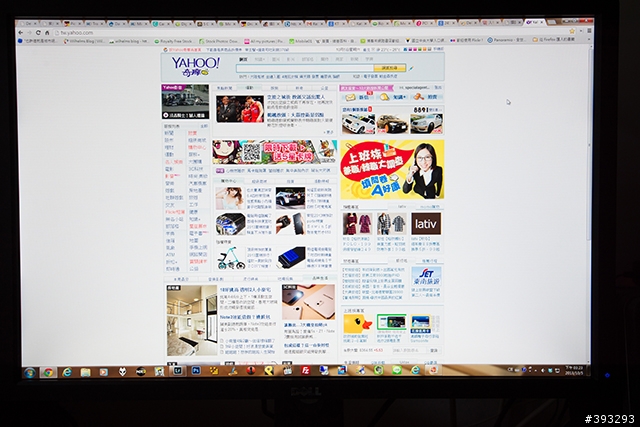Open the green LINE icon in taskbar
The image size is (640, 427).
[x=397, y=370]
